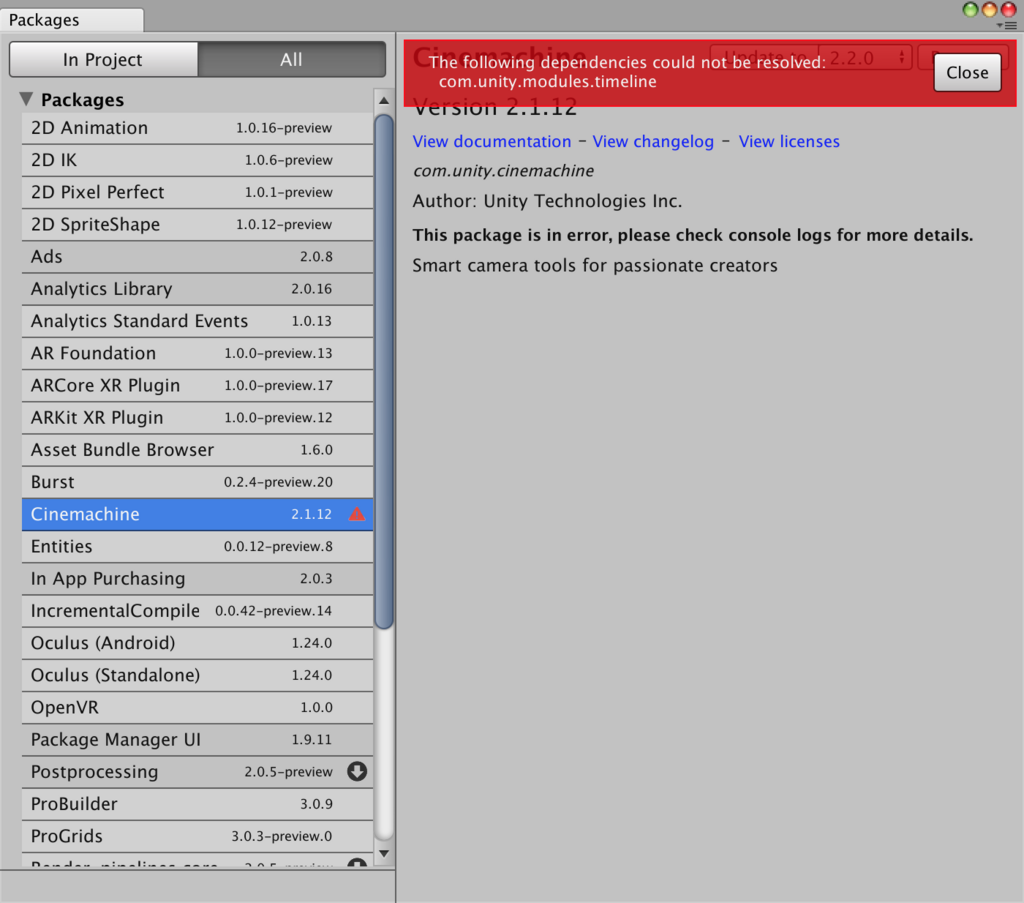Select the ARKit XR Plugin package

[197, 418]
